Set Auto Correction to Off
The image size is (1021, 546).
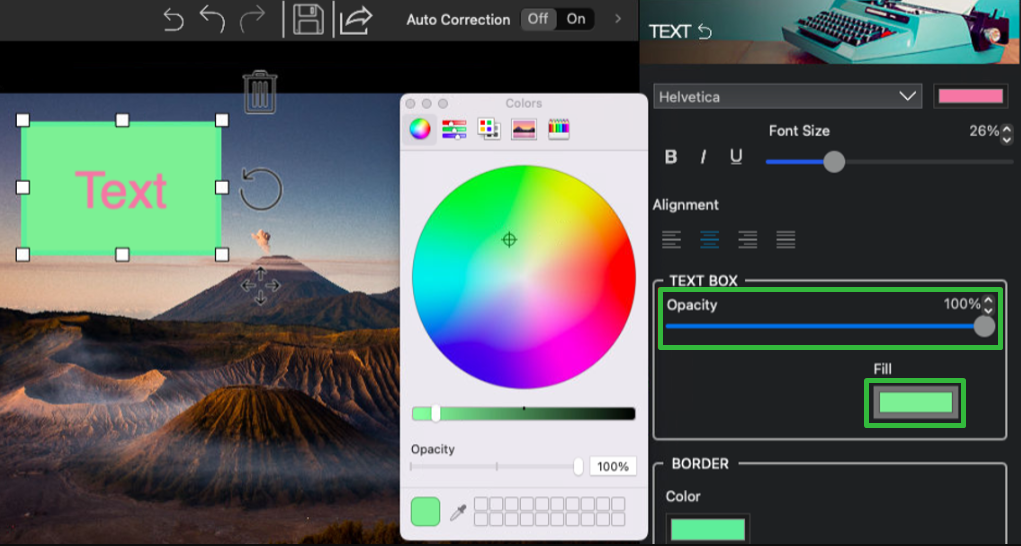click(538, 19)
